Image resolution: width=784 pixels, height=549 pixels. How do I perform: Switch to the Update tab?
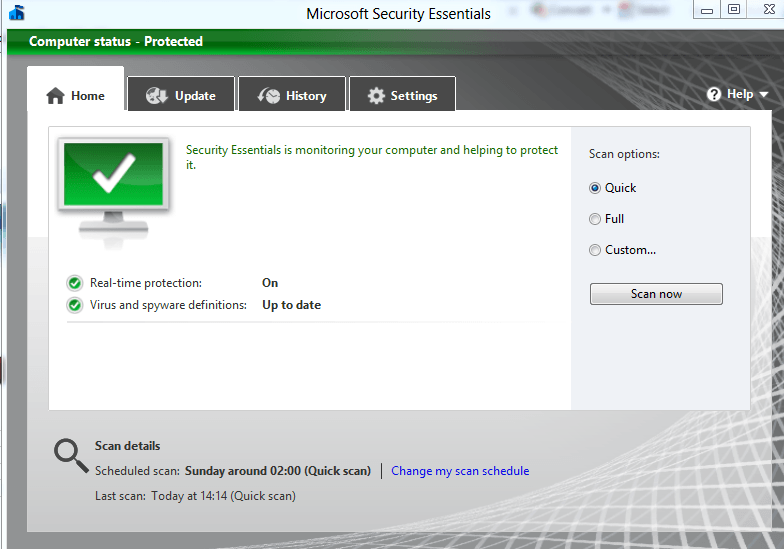pos(181,96)
